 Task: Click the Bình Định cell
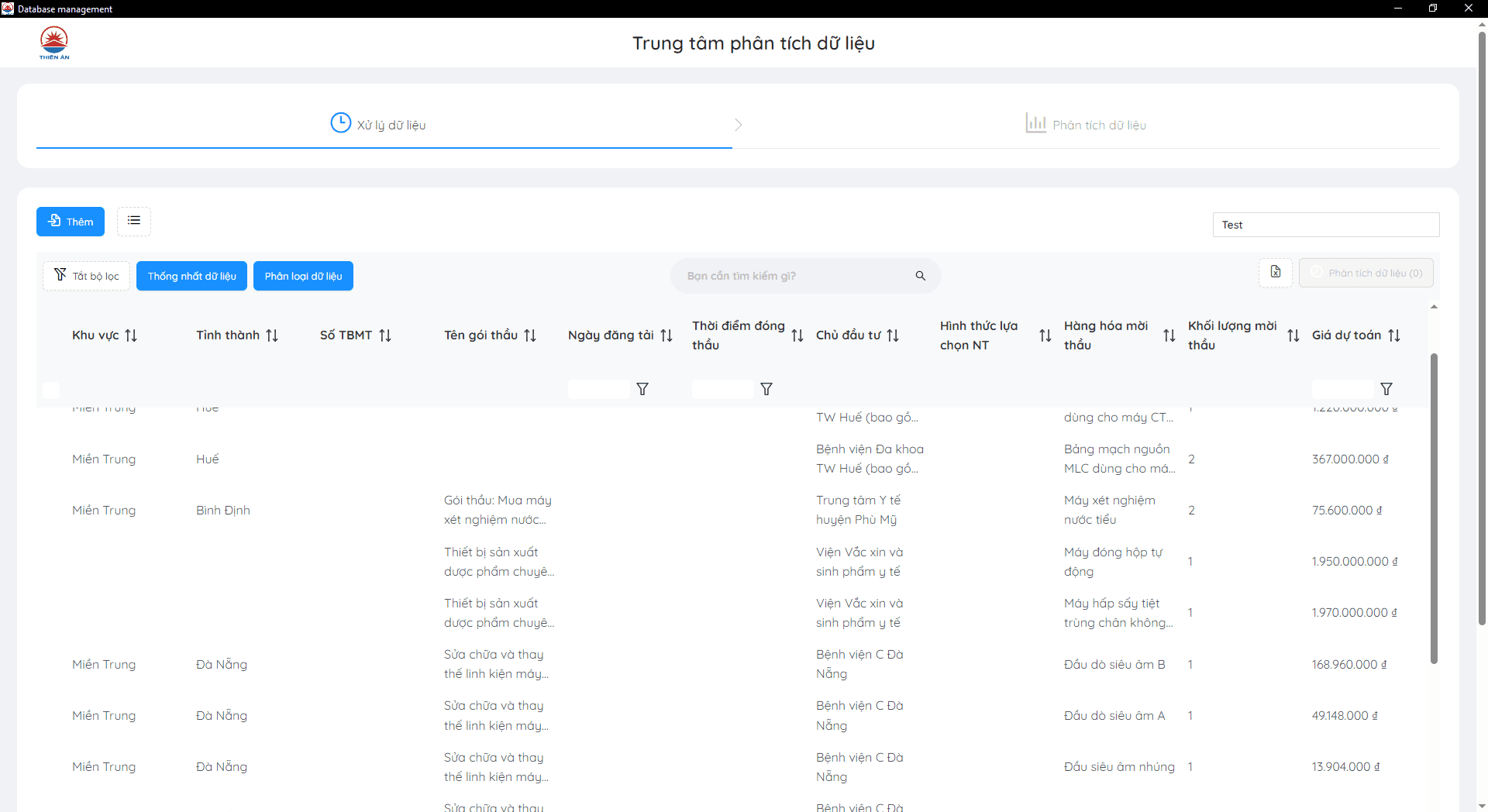[x=223, y=510]
